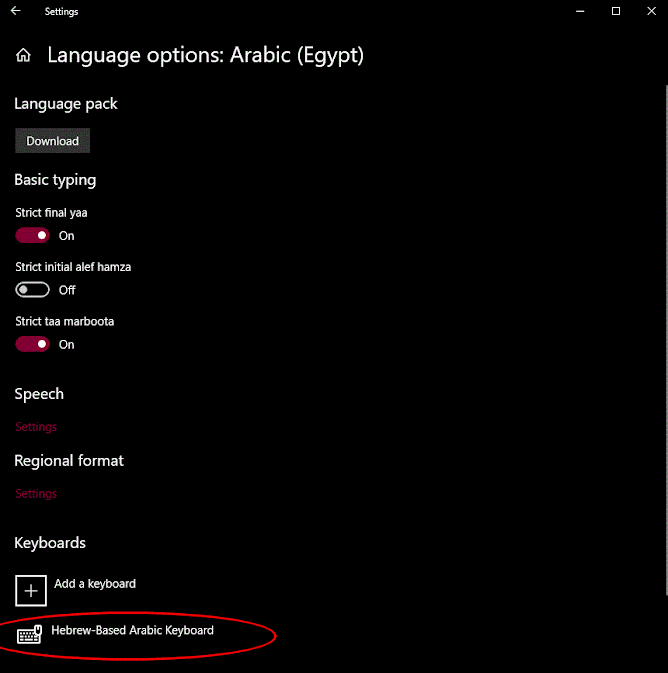
Task: Click the Strict taa marboota label
Action: pyautogui.click(x=64, y=321)
